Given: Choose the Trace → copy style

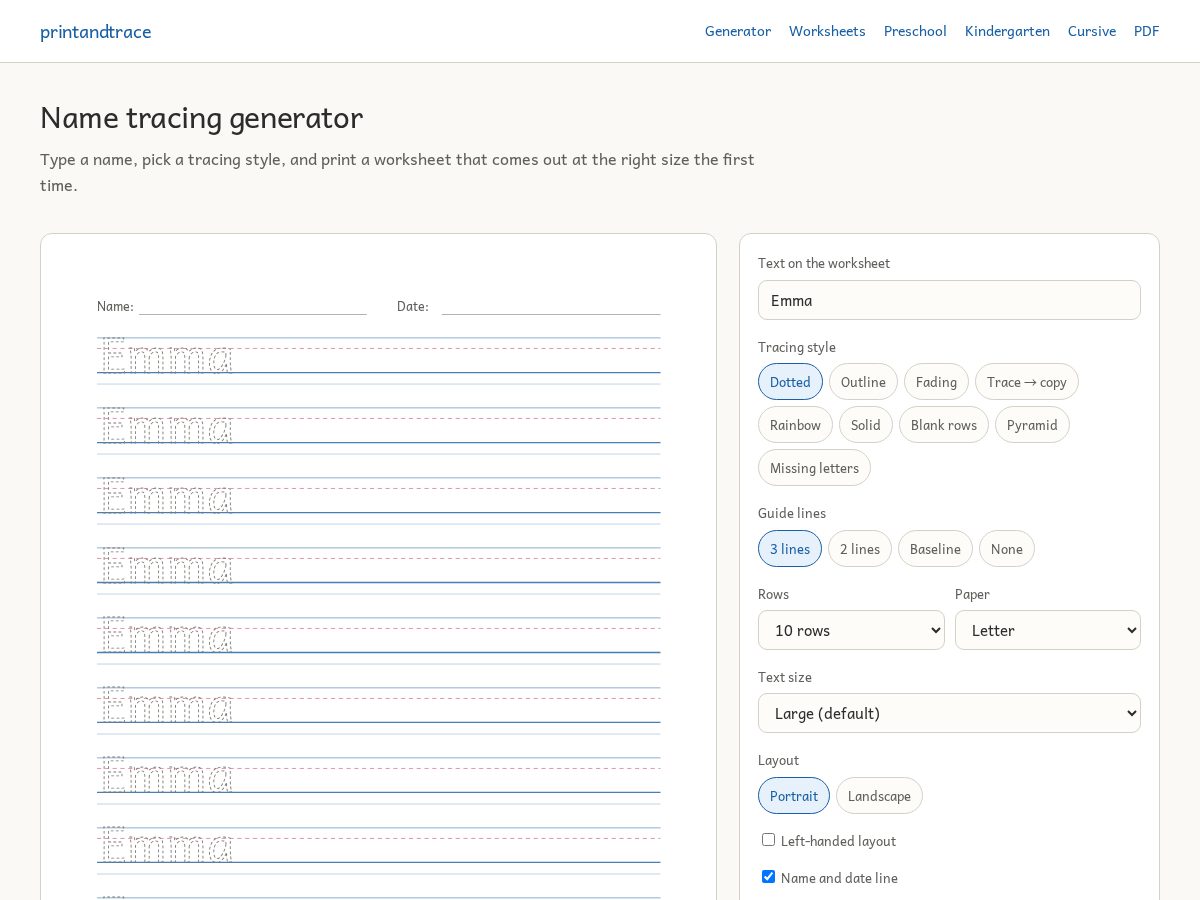Looking at the screenshot, I should coord(1027,382).
